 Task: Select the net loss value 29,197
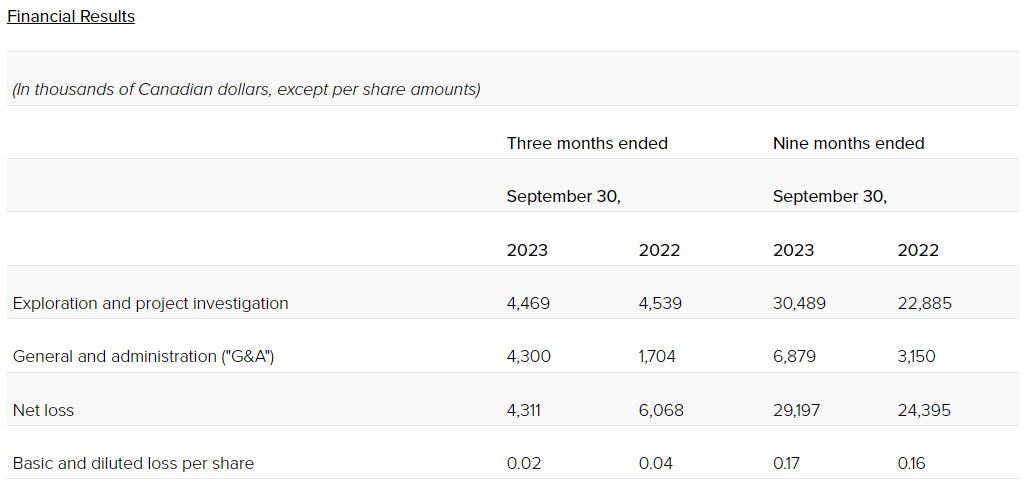pyautogui.click(x=797, y=410)
